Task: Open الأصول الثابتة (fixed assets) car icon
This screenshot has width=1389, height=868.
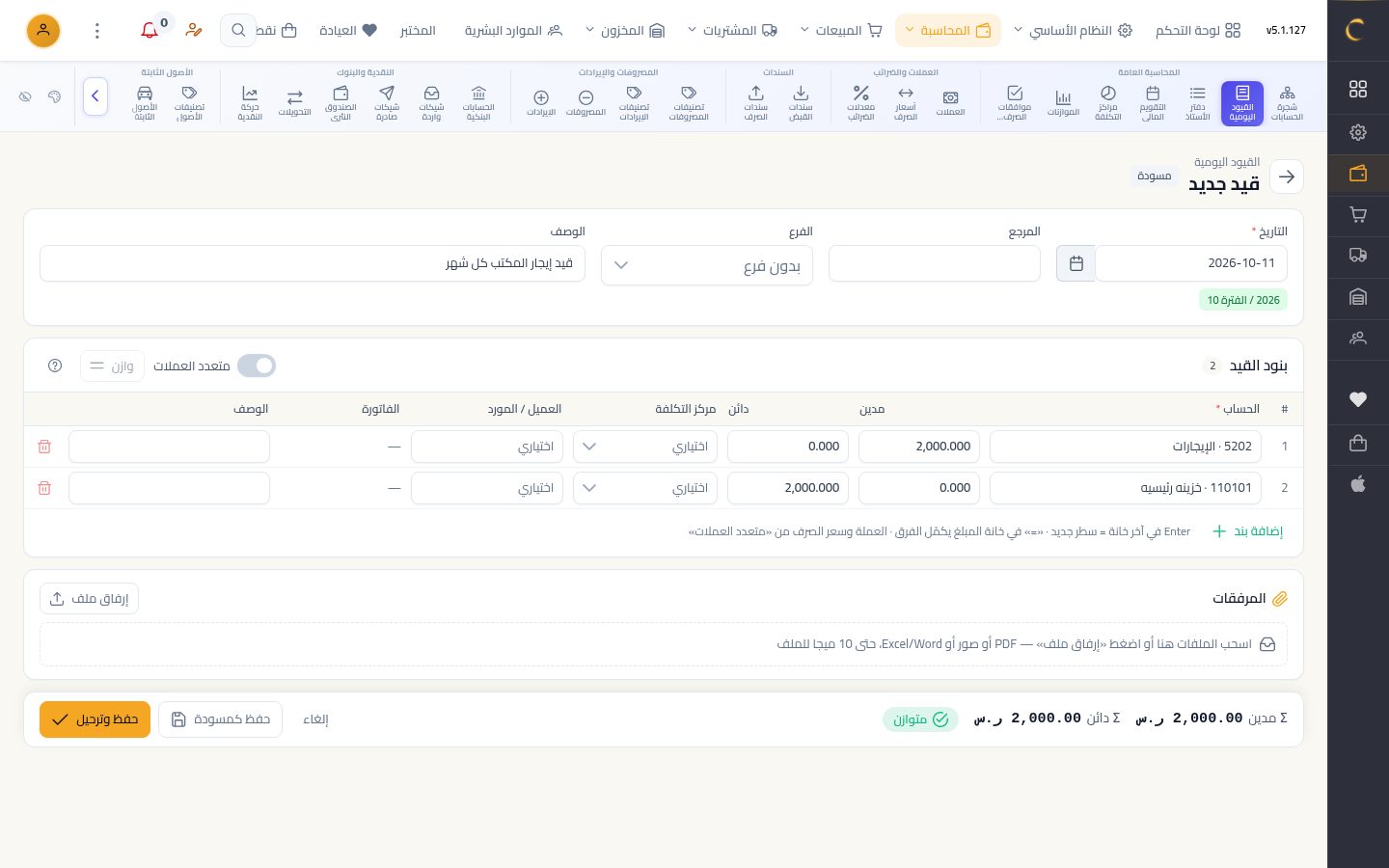Action: click(145, 103)
